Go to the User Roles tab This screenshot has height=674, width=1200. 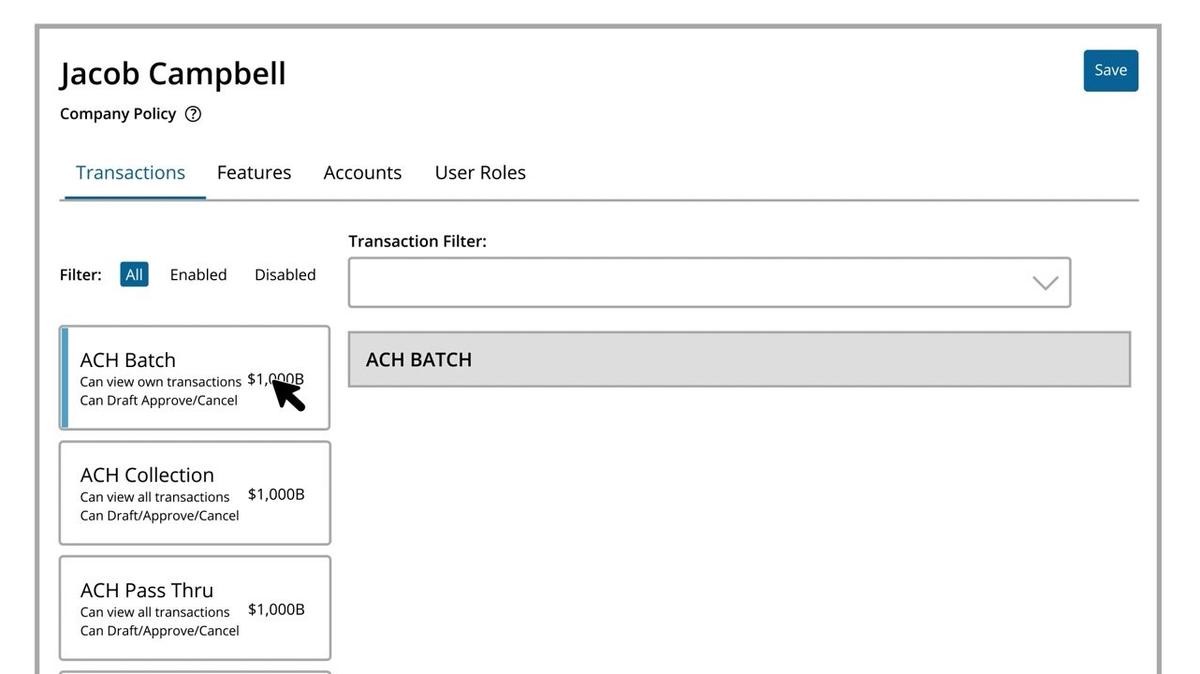click(480, 172)
